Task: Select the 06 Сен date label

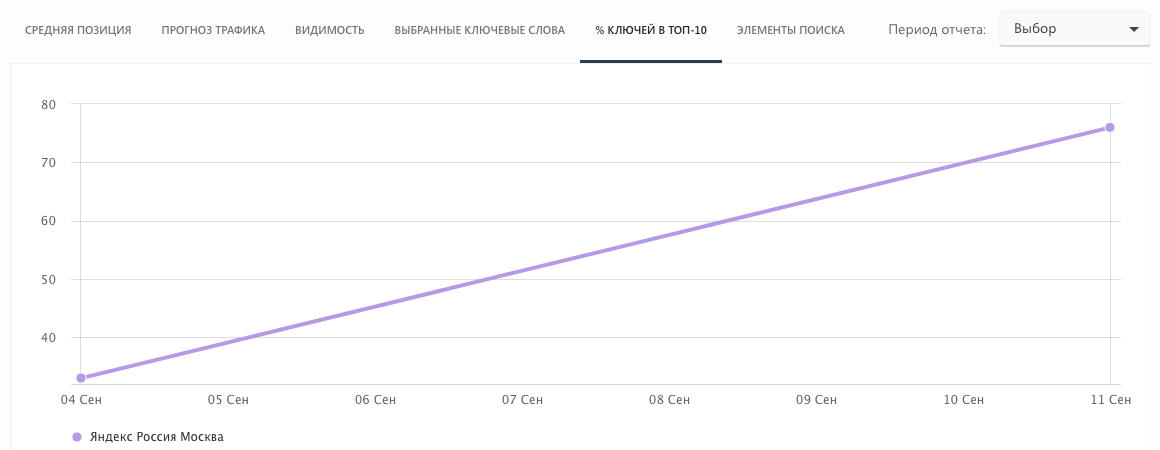Action: (x=375, y=400)
